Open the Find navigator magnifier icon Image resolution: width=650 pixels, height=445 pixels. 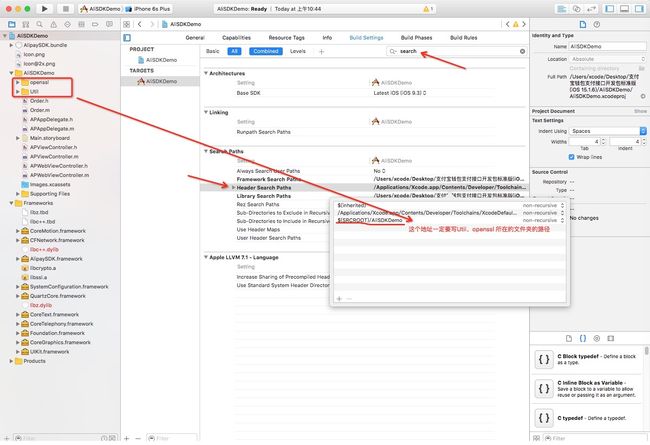(39, 24)
